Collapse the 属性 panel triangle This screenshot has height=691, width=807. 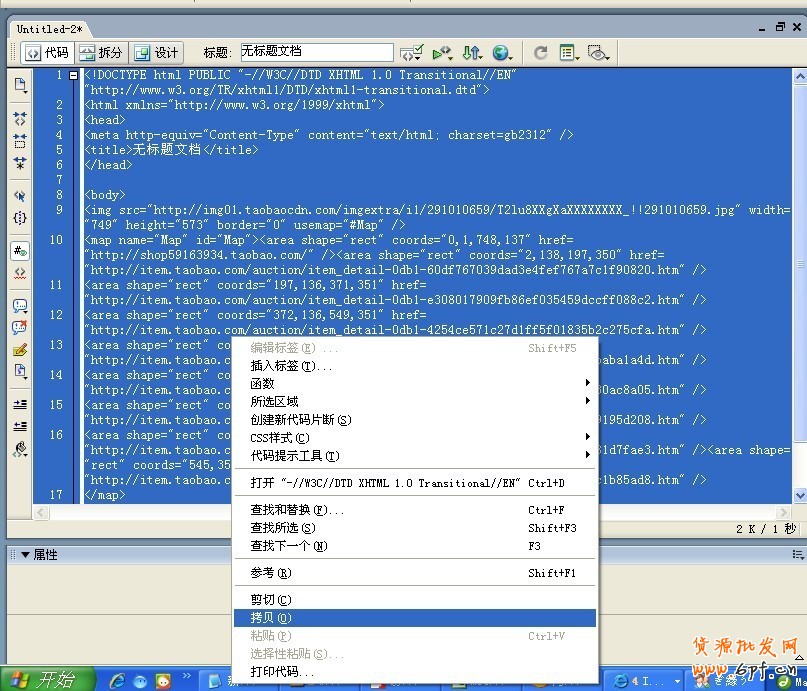tap(24, 554)
